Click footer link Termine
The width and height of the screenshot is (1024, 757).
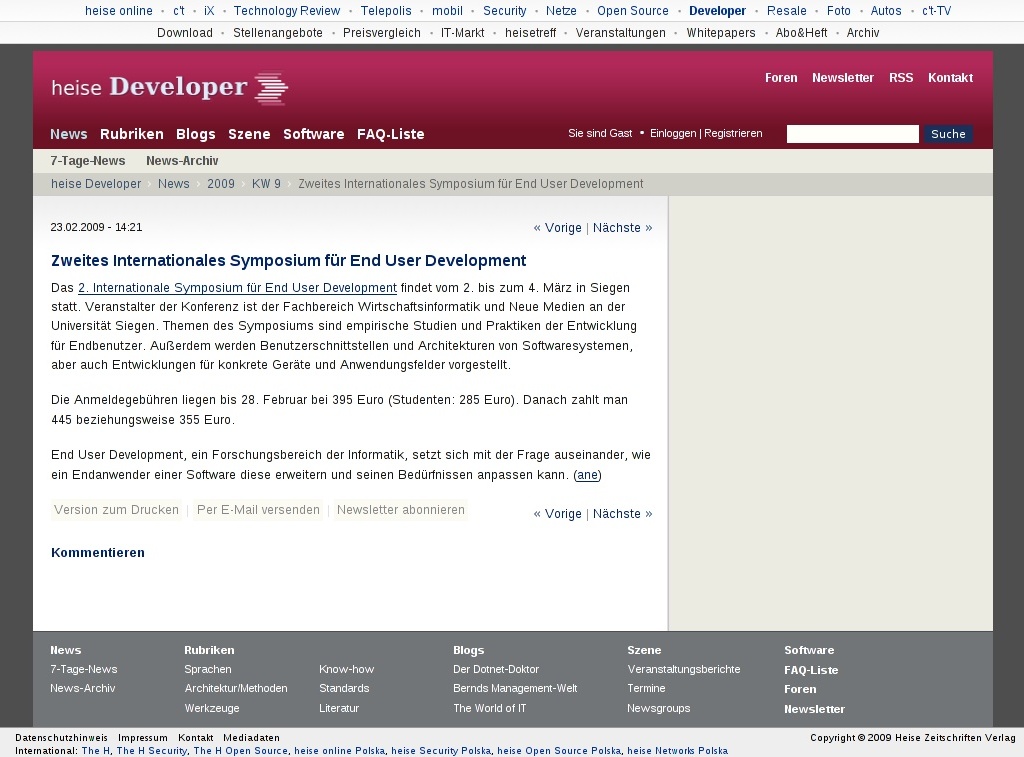click(646, 688)
